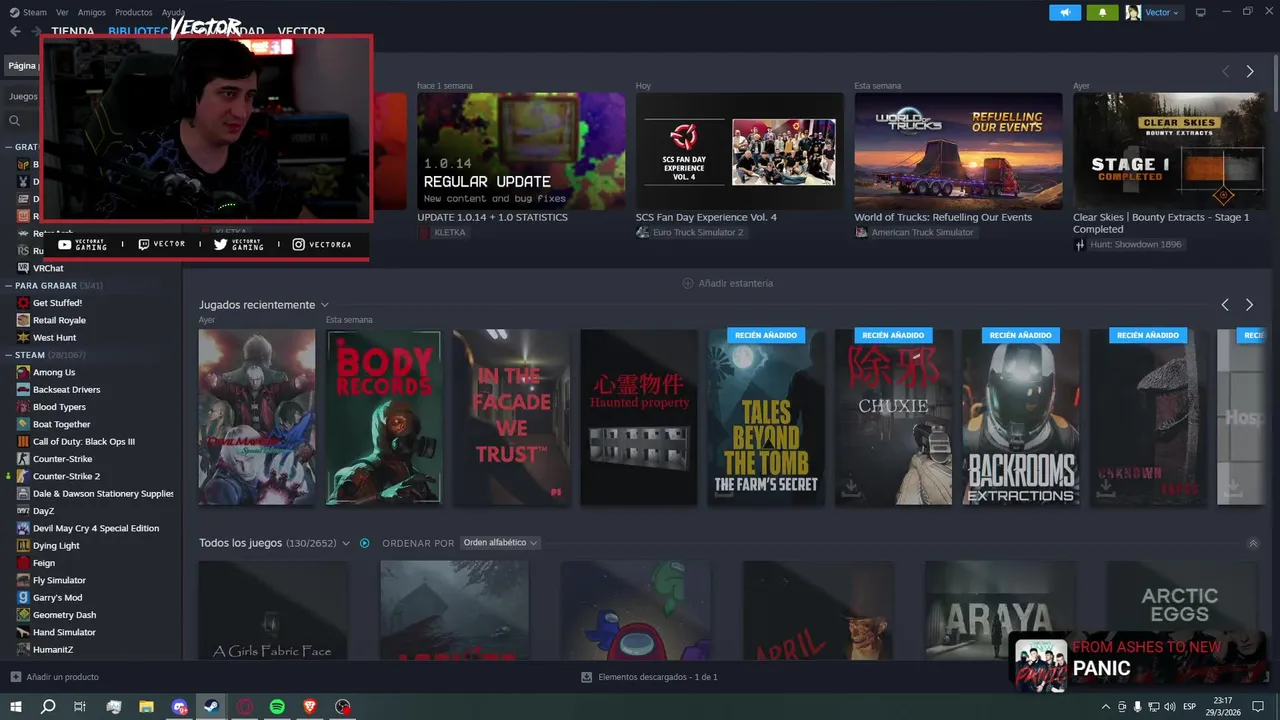Collapse the STEAM collection
The height and width of the screenshot is (720, 1280).
coord(9,355)
